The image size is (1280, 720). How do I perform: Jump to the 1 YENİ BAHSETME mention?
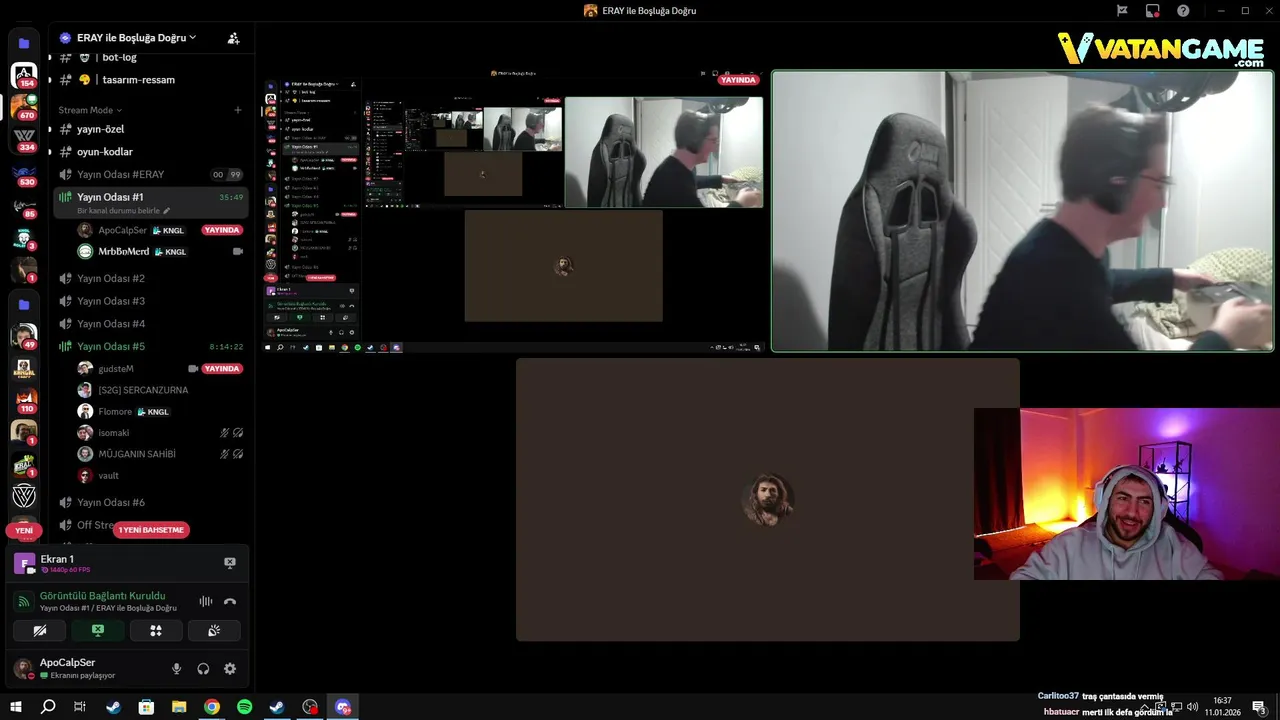click(x=151, y=530)
